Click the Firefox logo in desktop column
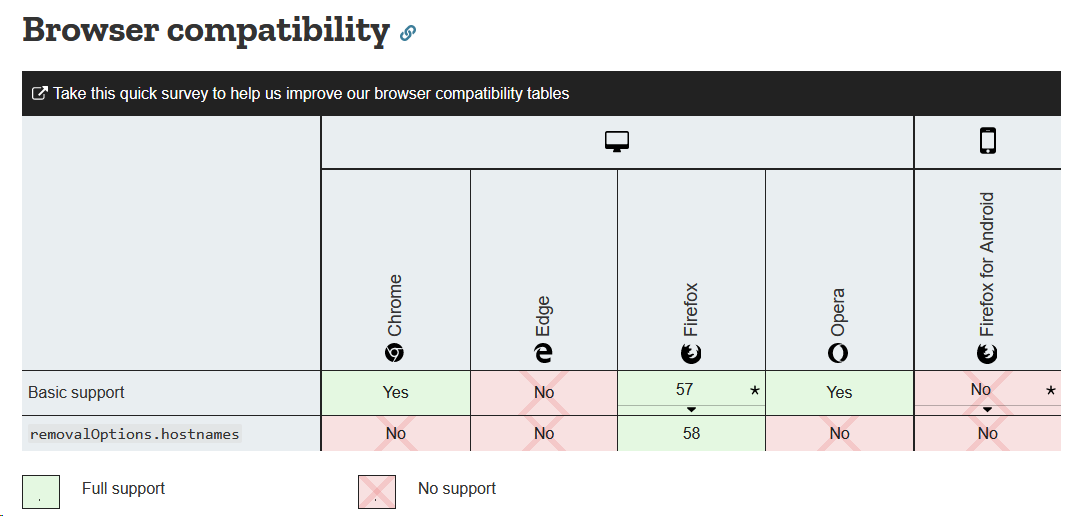The height and width of the screenshot is (516, 1075). point(691,354)
